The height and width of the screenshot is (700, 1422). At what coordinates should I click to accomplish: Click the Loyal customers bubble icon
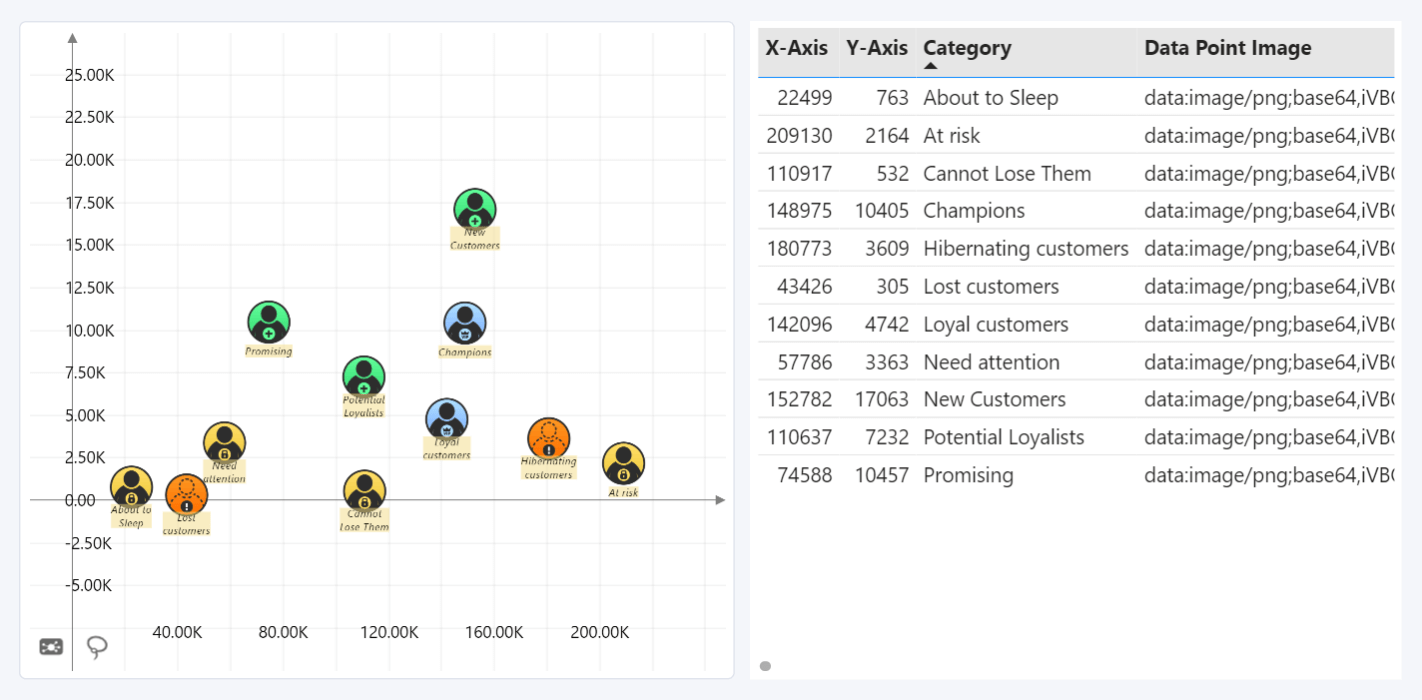[x=446, y=419]
